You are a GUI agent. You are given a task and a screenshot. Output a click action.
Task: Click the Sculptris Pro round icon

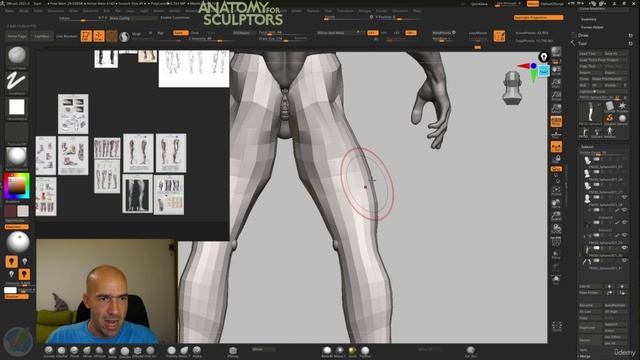click(x=124, y=37)
